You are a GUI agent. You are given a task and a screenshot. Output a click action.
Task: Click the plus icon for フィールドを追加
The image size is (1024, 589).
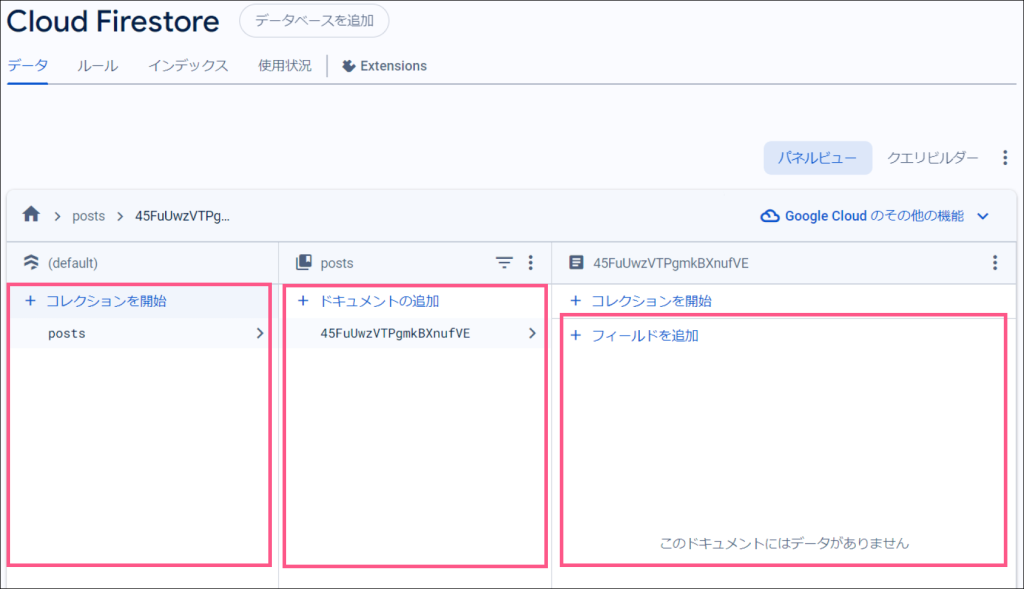[575, 336]
